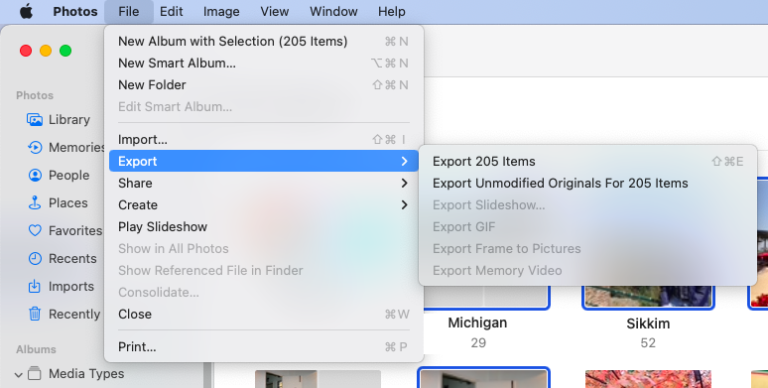Viewport: 768px width, 388px height.
Task: Select Export 205 Items
Action: (588, 161)
